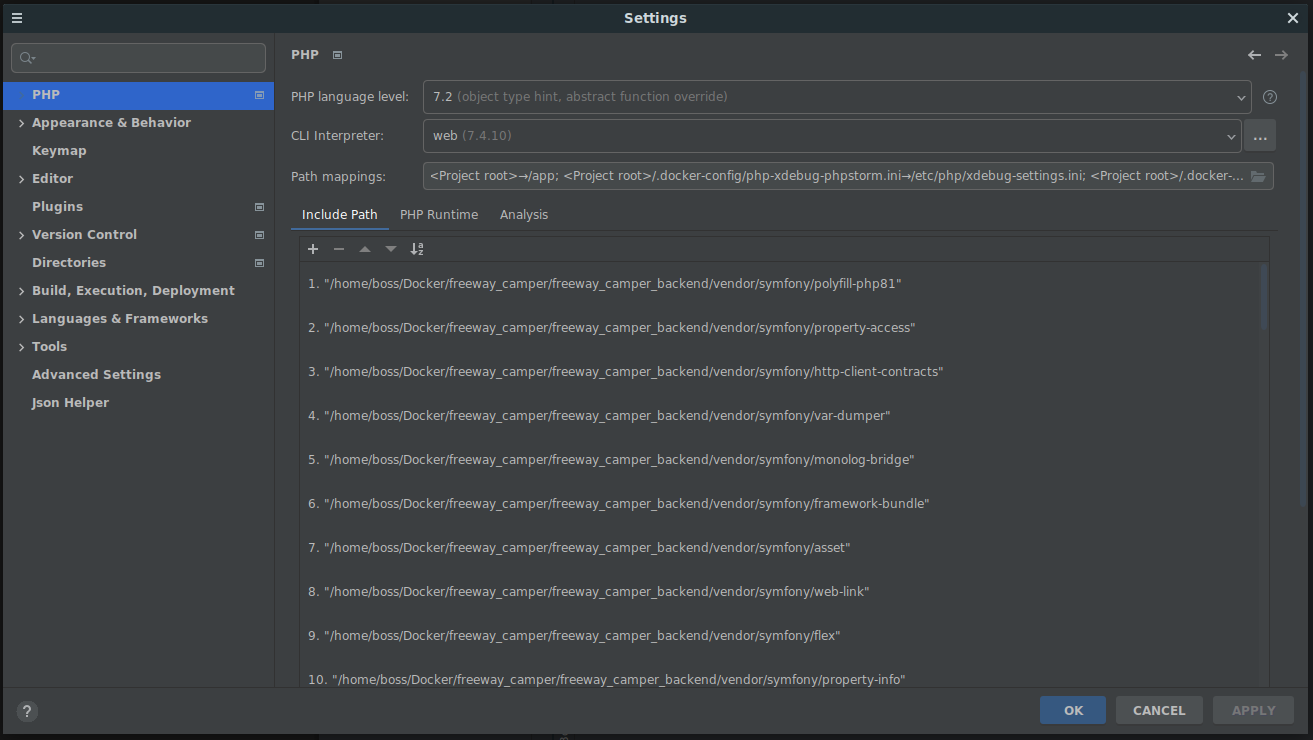Expand Version Control section
This screenshot has width=1313, height=740.
point(21,235)
